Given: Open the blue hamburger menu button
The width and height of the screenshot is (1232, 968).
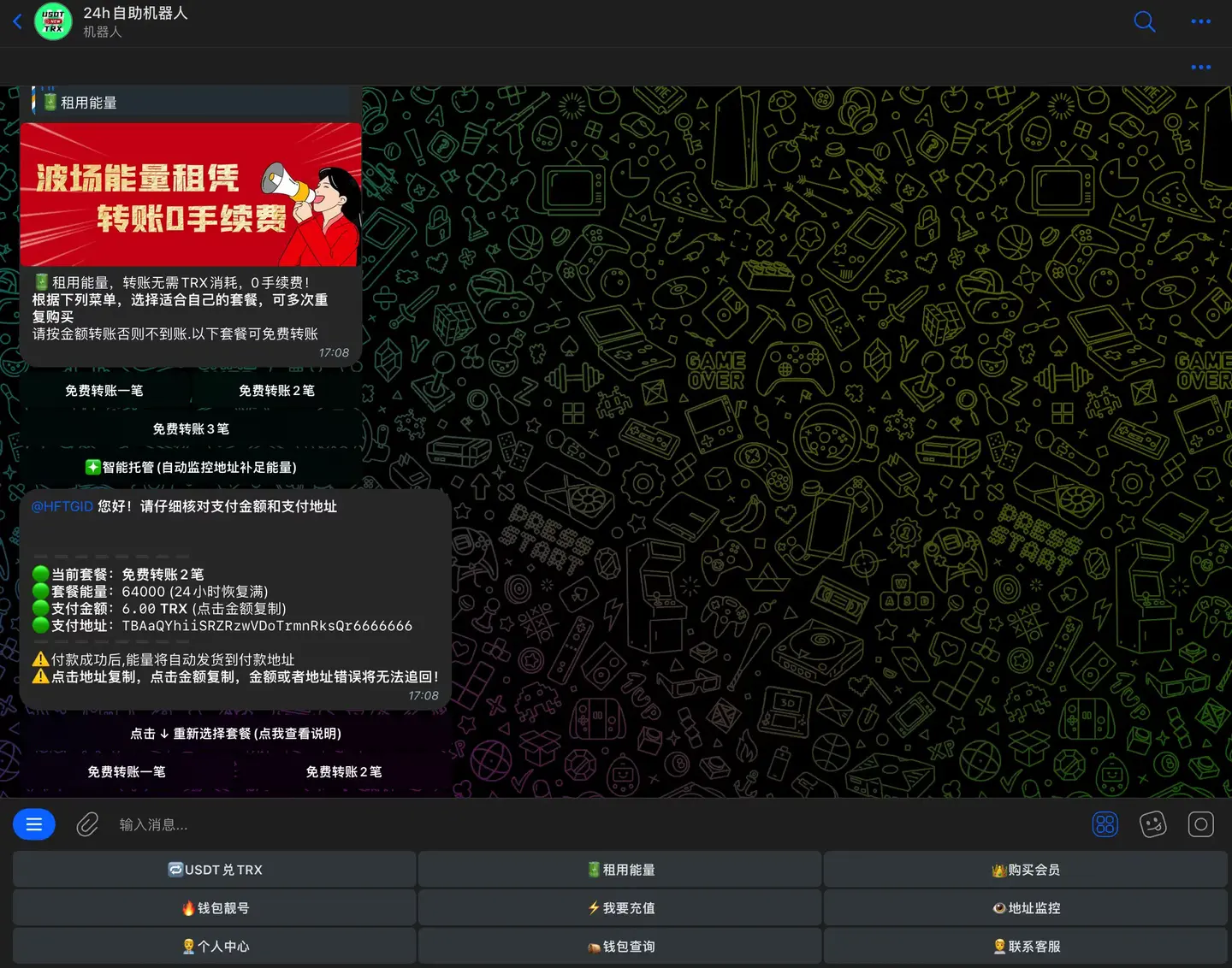Looking at the screenshot, I should pos(33,823).
